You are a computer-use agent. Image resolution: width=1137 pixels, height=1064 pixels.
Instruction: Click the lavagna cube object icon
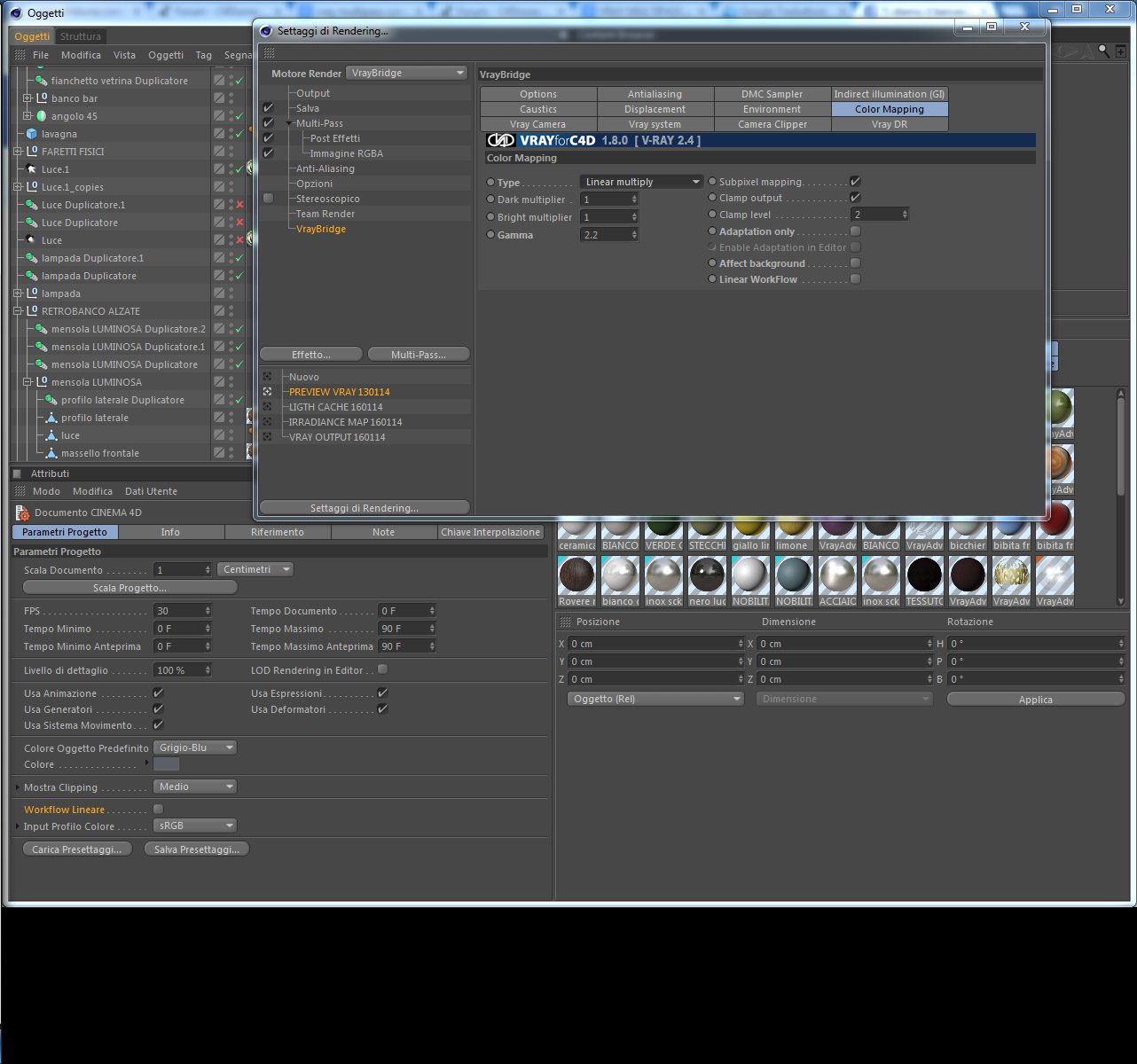tap(32, 134)
